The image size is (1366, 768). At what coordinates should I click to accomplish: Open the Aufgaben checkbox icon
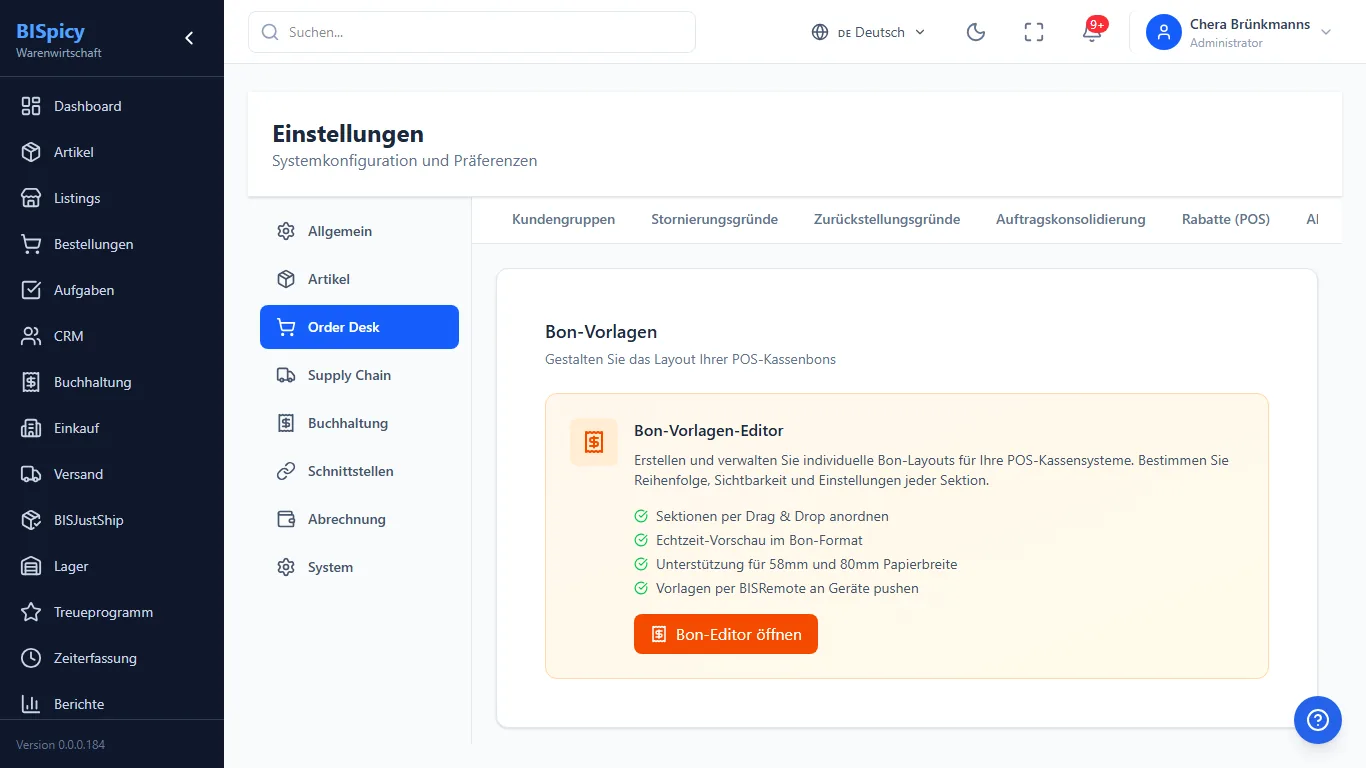31,290
